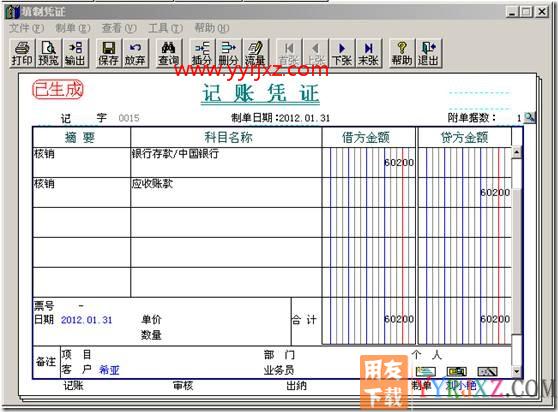Click the 流量 cash flow icon
This screenshot has width=558, height=412.
(x=254, y=53)
